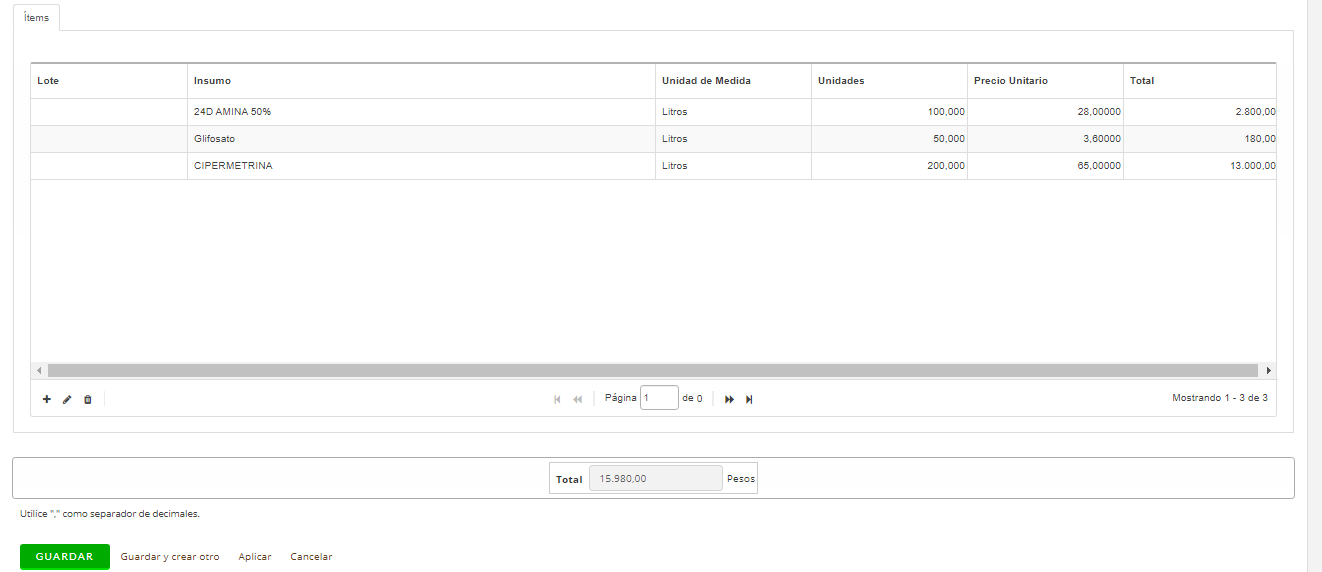Click total value 2.800,00
The height and width of the screenshot is (572, 1322).
[x=1256, y=112]
